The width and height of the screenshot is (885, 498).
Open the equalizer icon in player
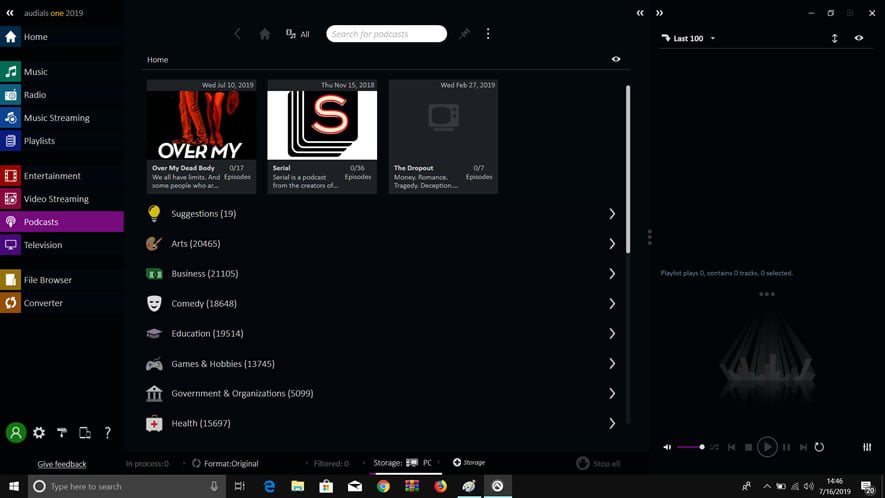point(867,447)
